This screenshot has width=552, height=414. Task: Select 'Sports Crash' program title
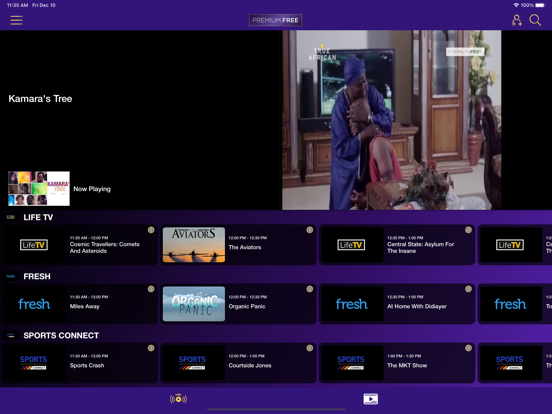pyautogui.click(x=87, y=366)
